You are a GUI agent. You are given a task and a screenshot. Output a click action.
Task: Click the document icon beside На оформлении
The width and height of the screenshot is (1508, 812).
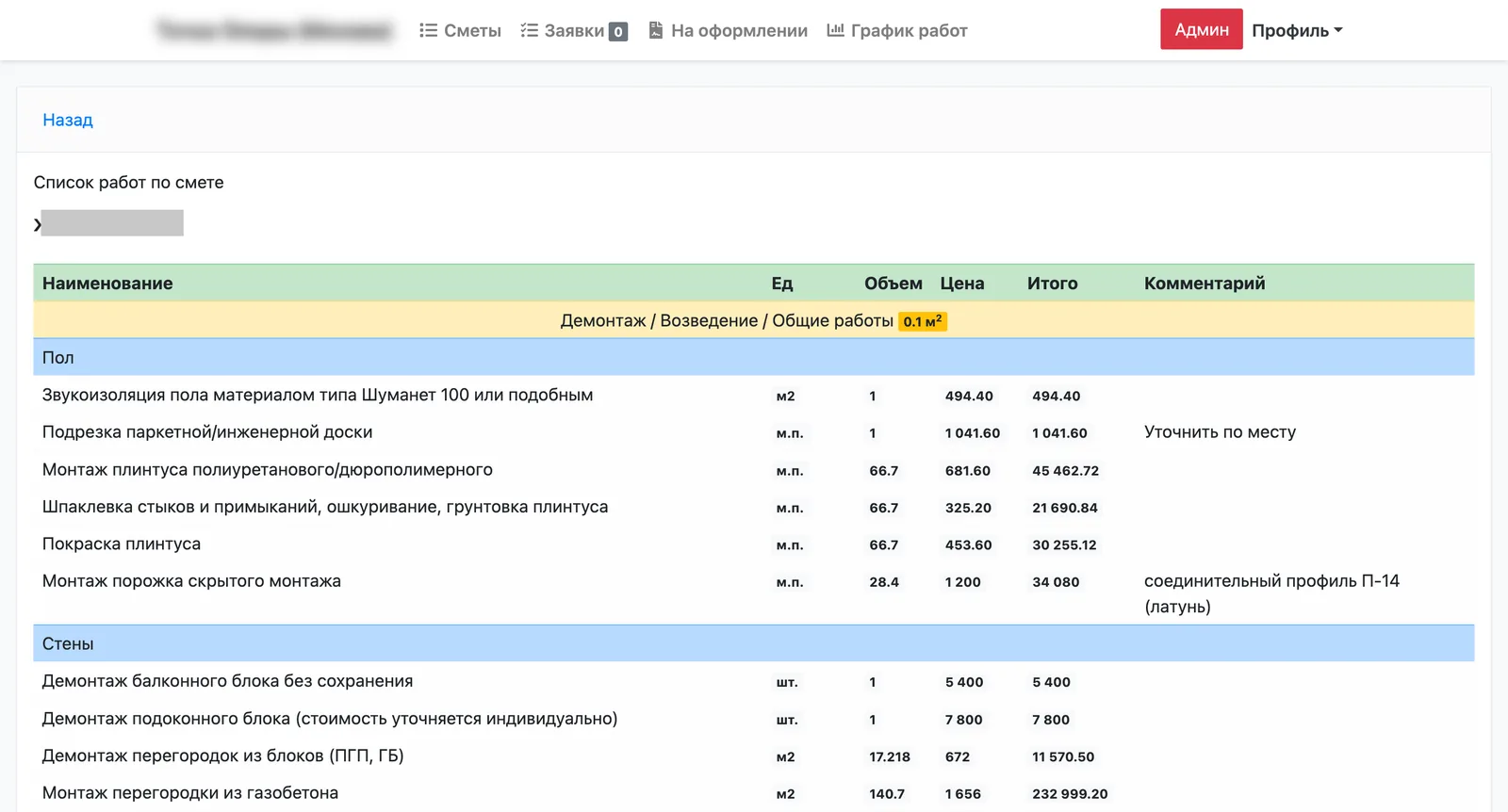pos(656,30)
